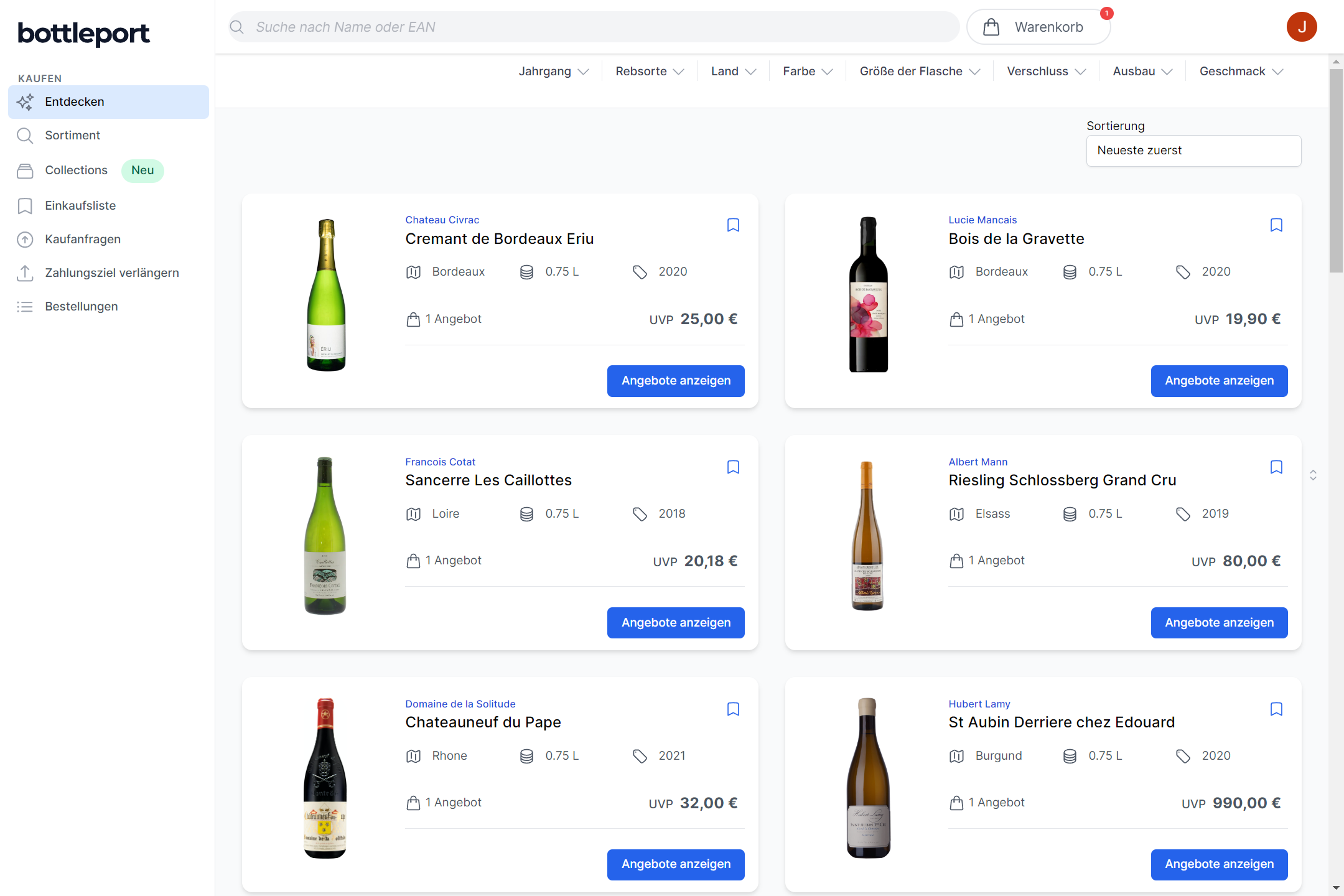The height and width of the screenshot is (896, 1344).
Task: Open producer link Albert Mann
Action: coord(978,462)
